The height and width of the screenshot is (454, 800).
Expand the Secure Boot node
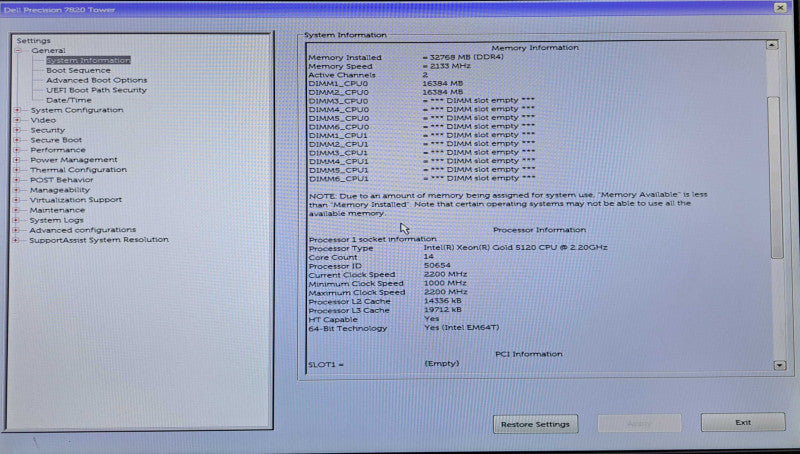pos(17,140)
